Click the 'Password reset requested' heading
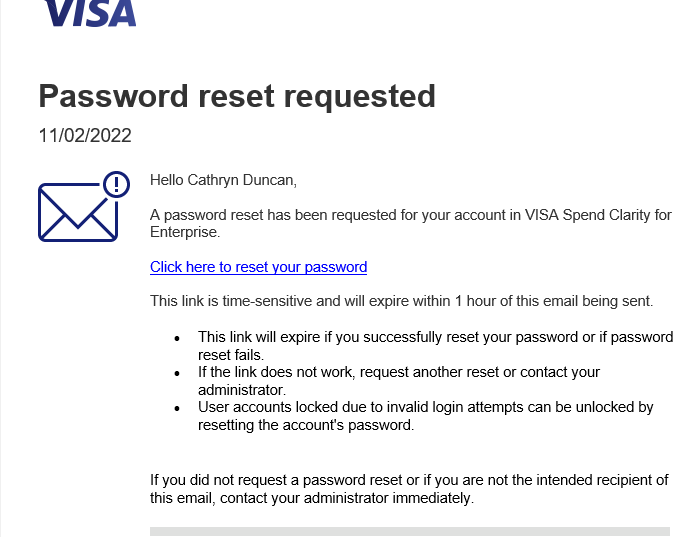Image resolution: width=690 pixels, height=537 pixels. pos(237,97)
